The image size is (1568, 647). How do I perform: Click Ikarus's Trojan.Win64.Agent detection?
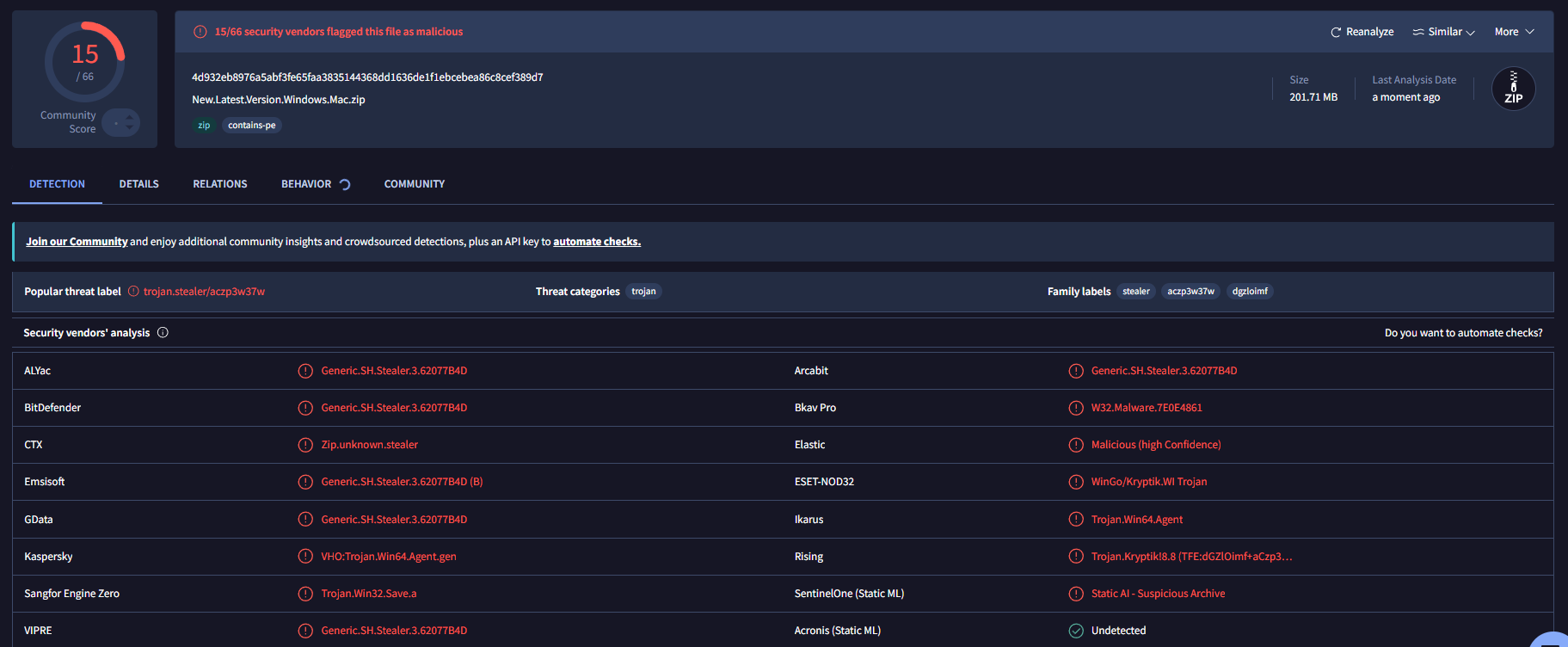click(1137, 520)
